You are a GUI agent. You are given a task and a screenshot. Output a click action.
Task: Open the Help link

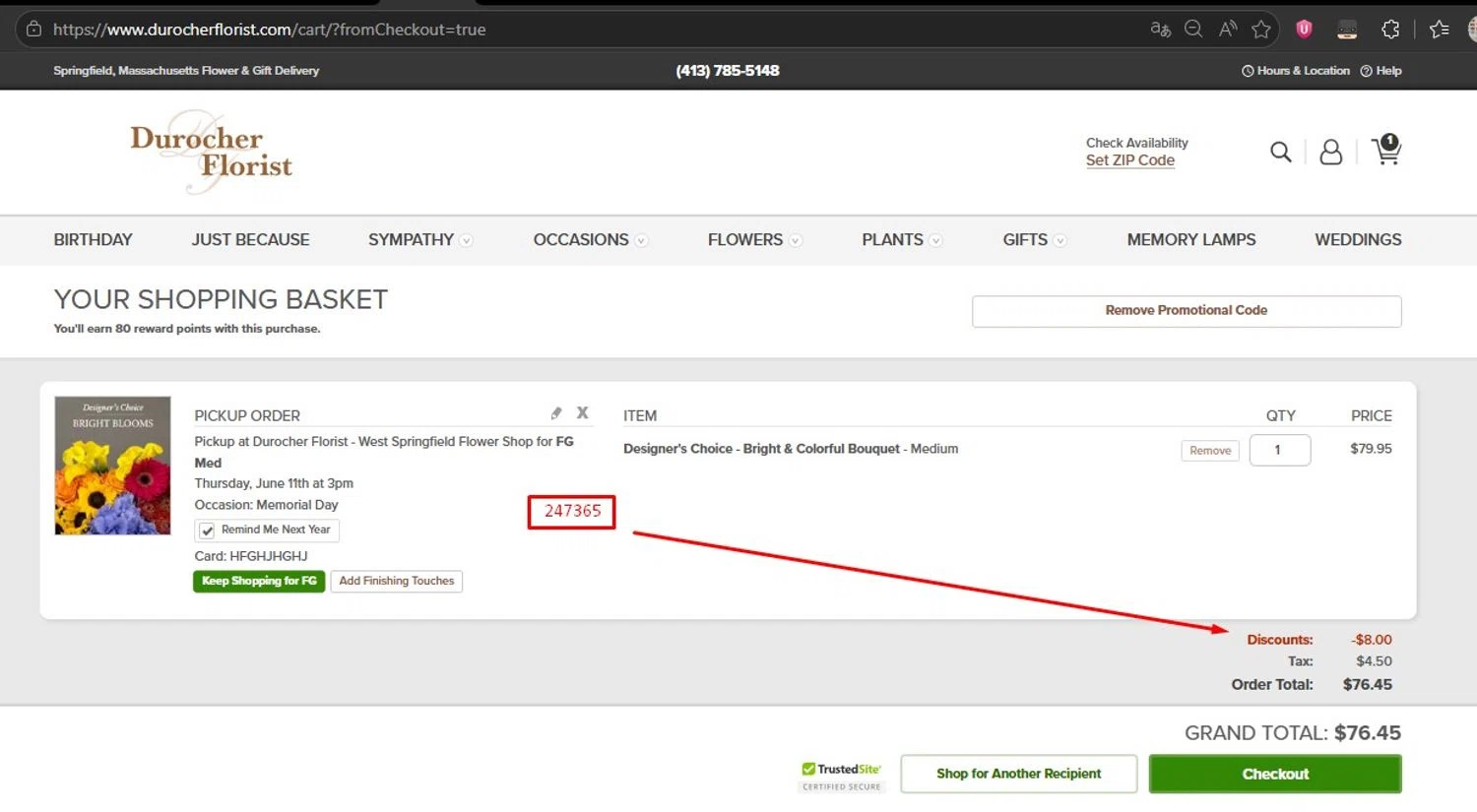[x=1381, y=71]
